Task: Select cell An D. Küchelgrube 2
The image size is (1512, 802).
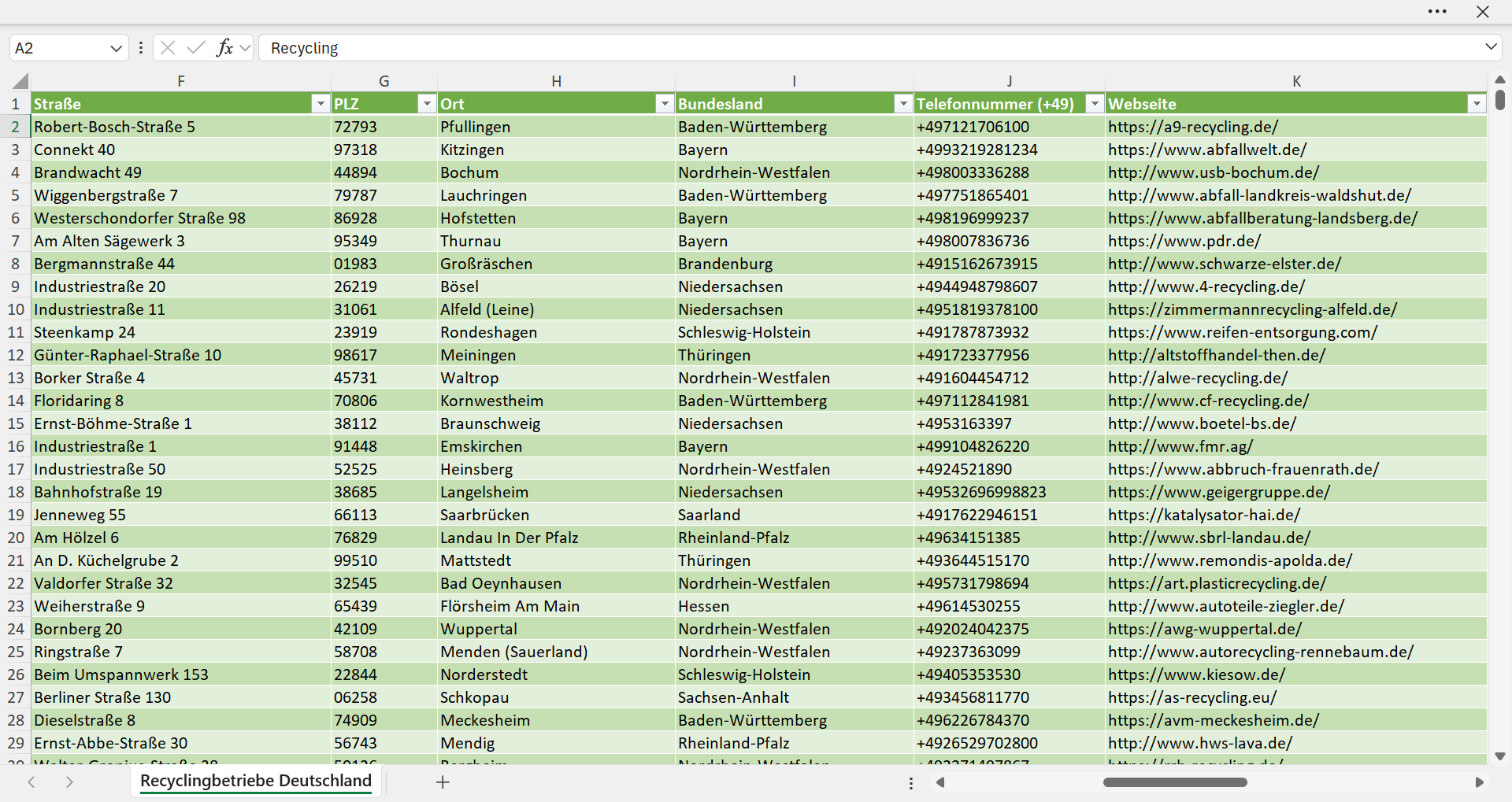Action: pyautogui.click(x=181, y=560)
